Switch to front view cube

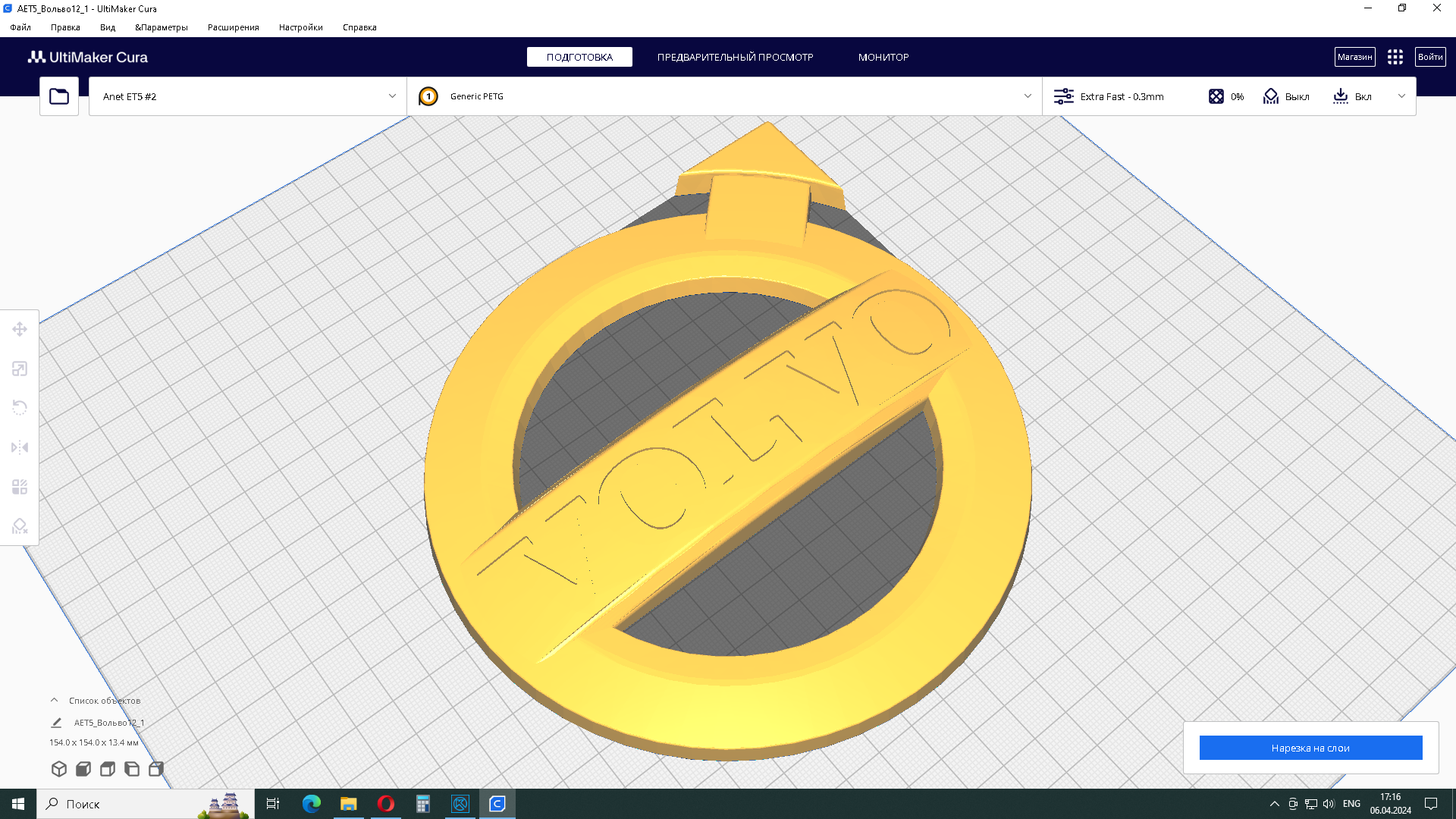point(83,769)
